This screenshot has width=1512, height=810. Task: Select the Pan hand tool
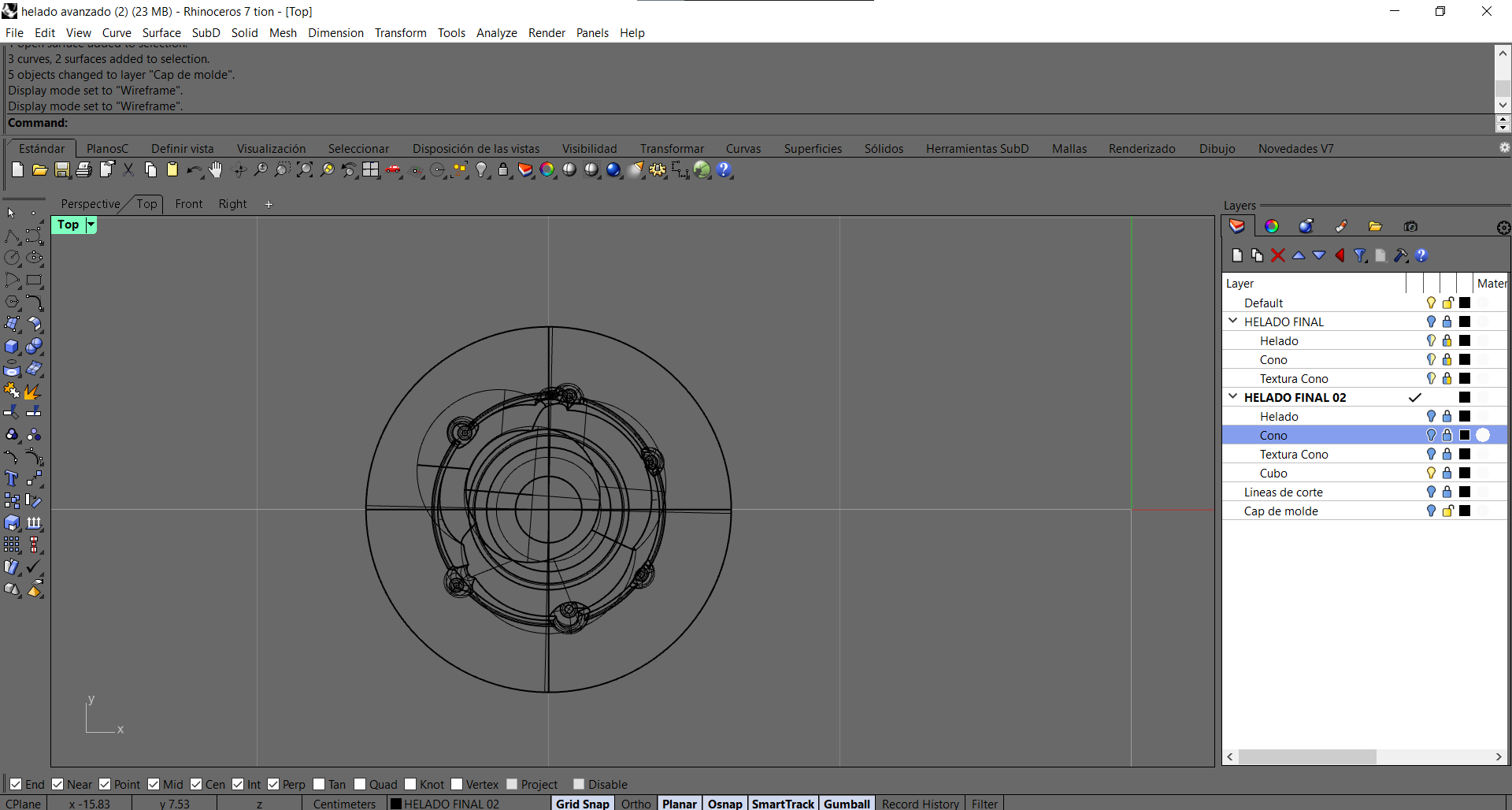pyautogui.click(x=216, y=170)
